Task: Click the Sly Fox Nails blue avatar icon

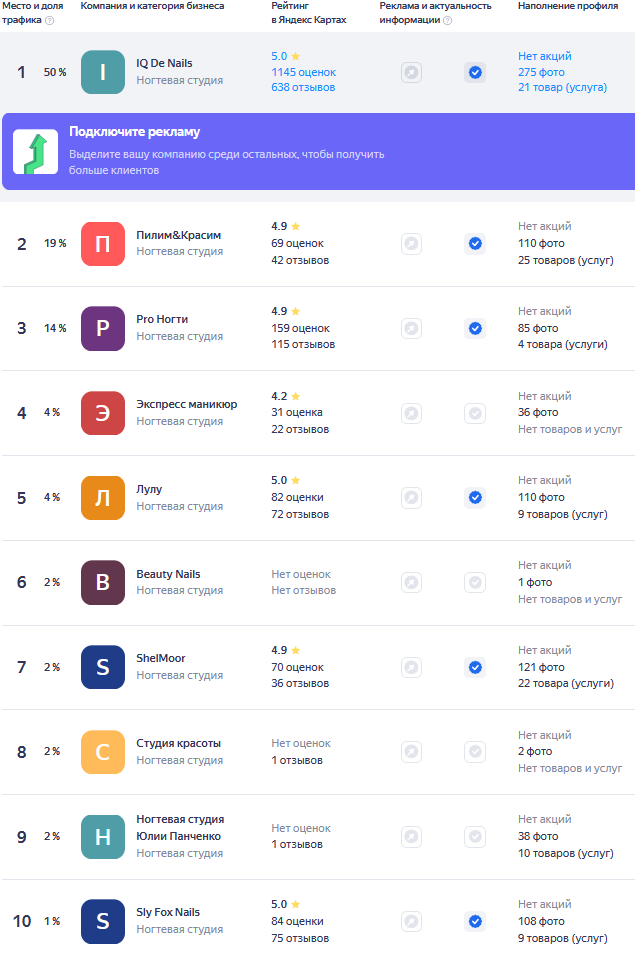Action: [103, 921]
